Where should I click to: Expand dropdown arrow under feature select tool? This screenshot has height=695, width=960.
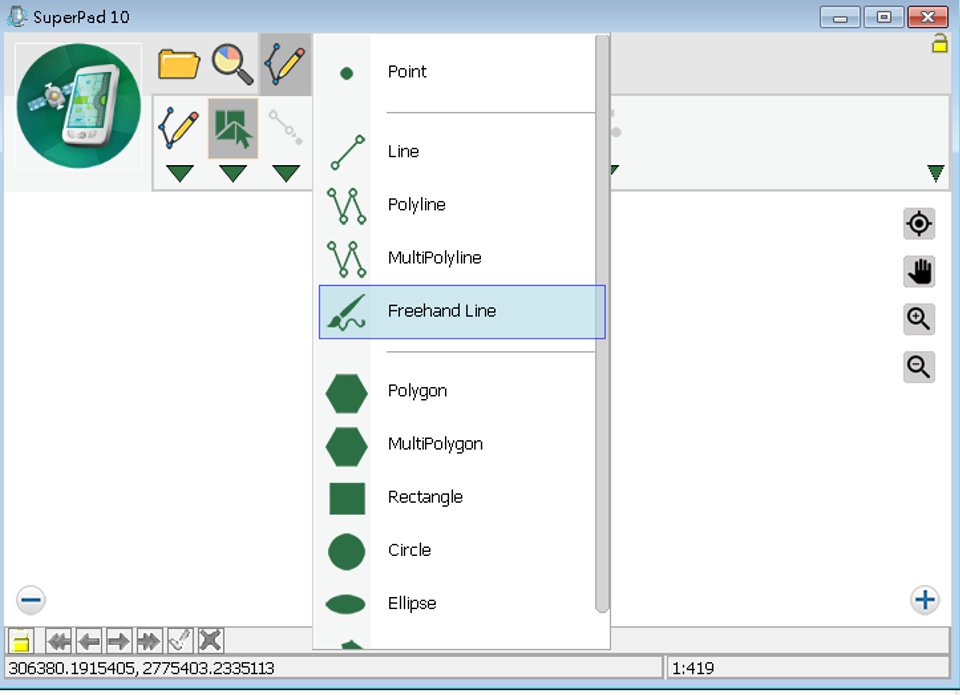233,174
